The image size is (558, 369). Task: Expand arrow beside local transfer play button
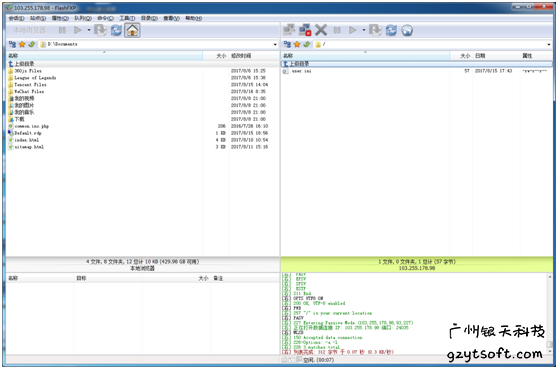89,30
